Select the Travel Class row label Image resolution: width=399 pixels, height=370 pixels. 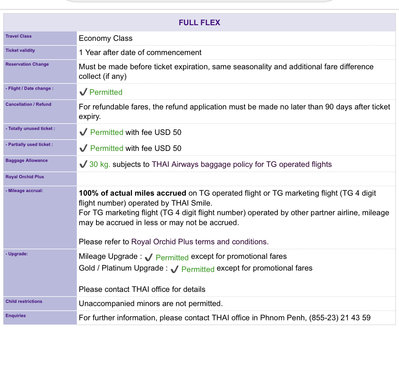19,36
